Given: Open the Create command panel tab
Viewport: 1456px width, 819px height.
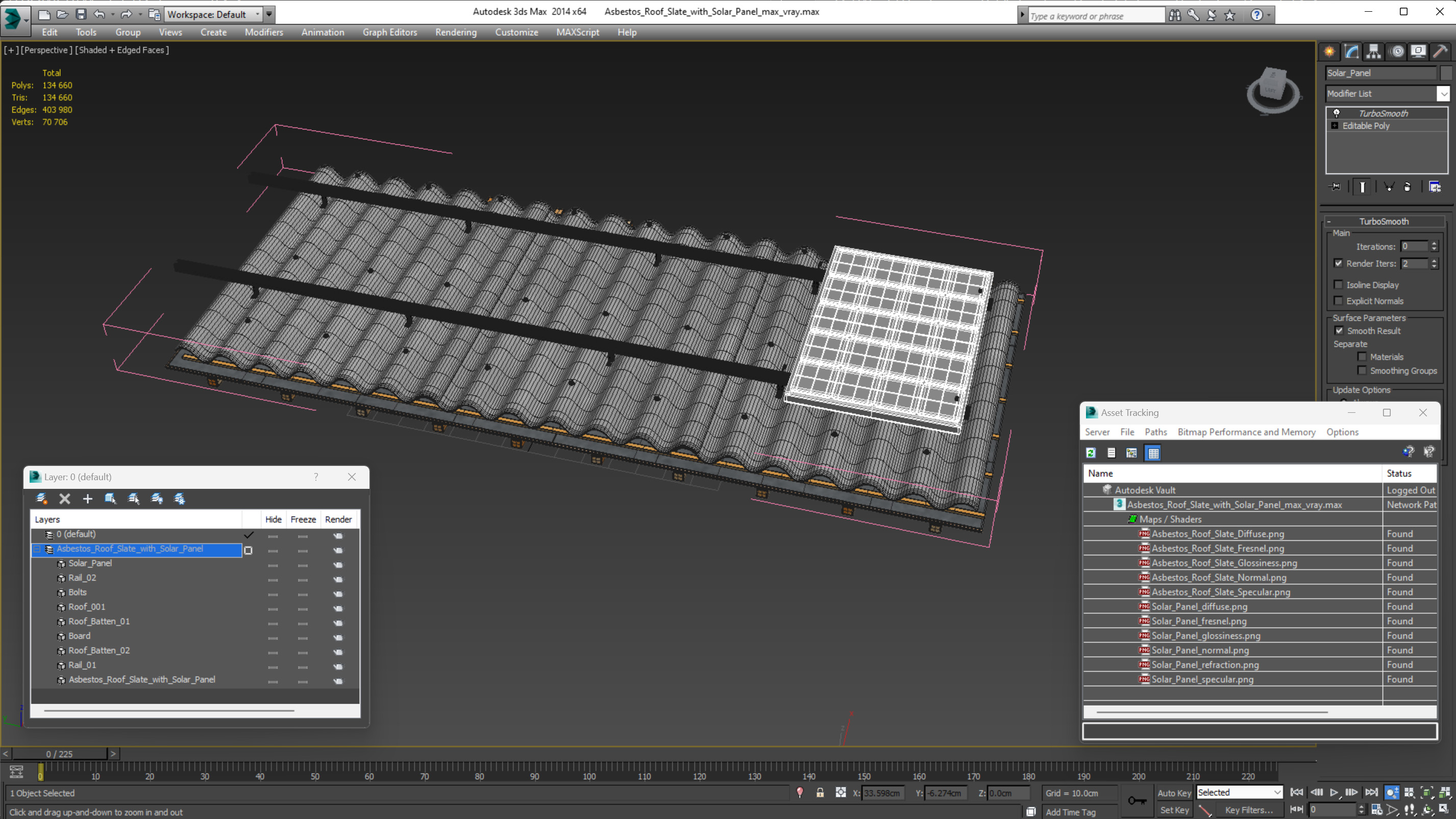Looking at the screenshot, I should pos(1329,52).
